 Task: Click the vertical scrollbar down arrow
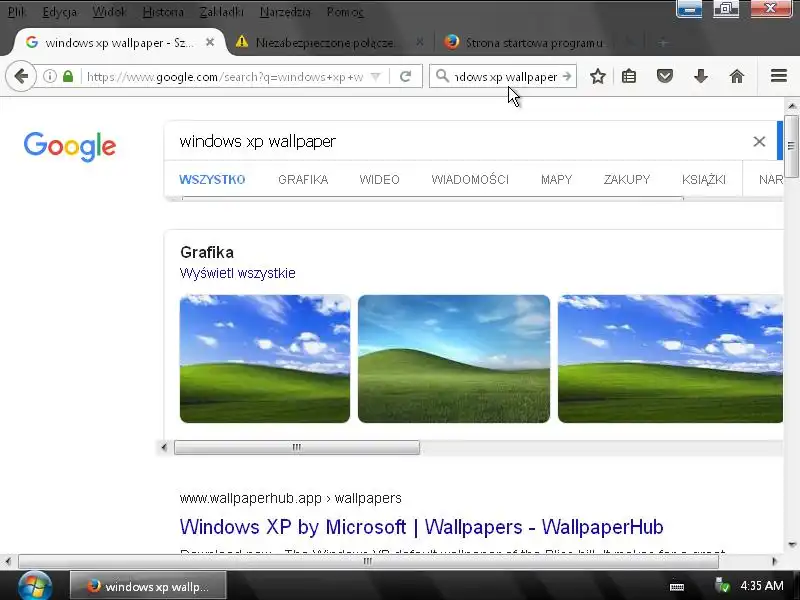[x=791, y=544]
